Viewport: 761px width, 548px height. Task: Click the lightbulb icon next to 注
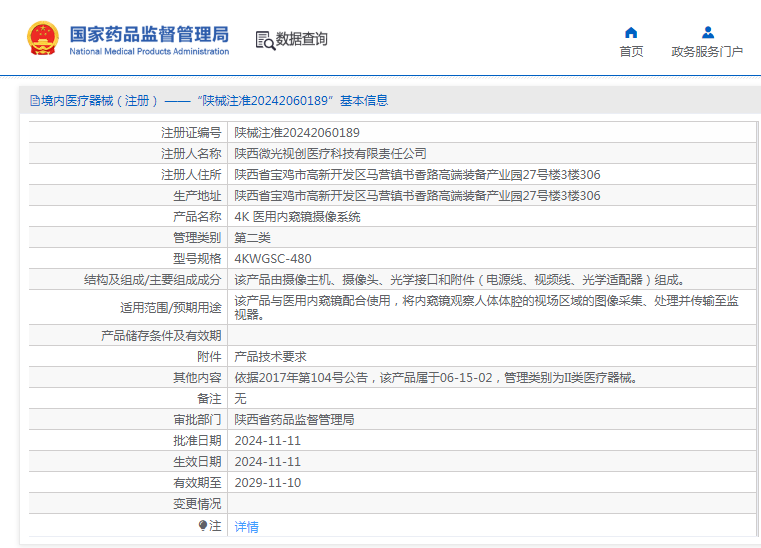203,525
